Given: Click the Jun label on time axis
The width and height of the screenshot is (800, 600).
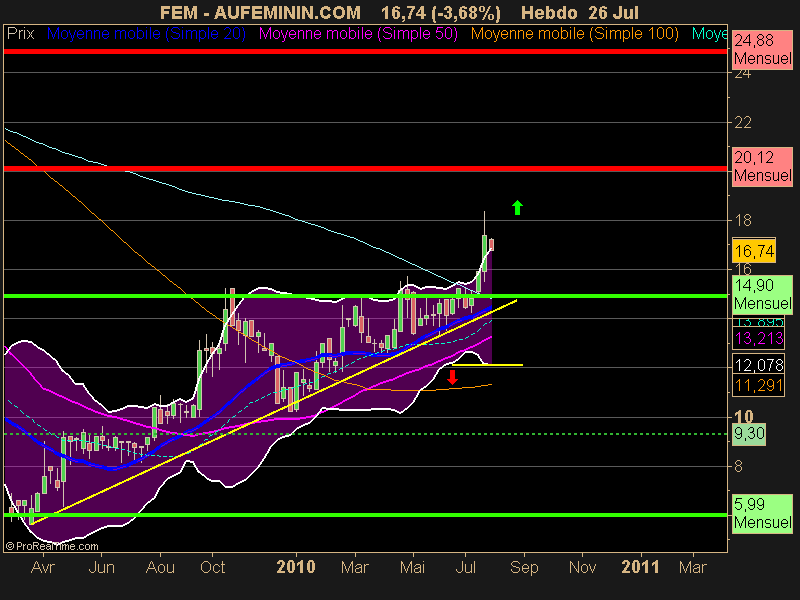Looking at the screenshot, I should tap(101, 567).
